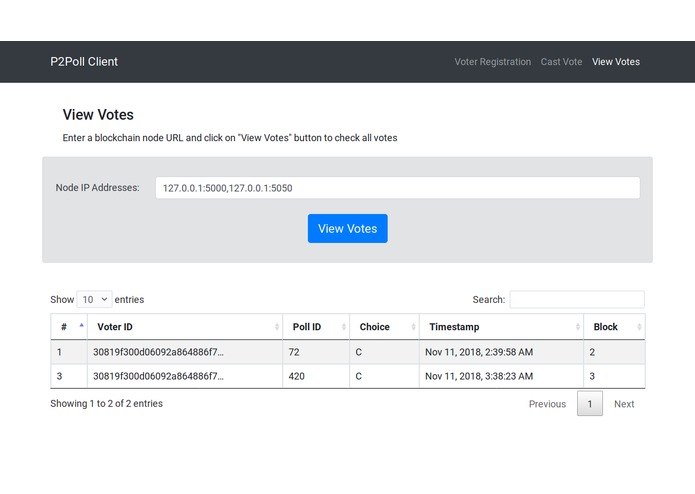Image resolution: width=695 pixels, height=494 pixels.
Task: Select the View Votes nav item
Action: 616,62
